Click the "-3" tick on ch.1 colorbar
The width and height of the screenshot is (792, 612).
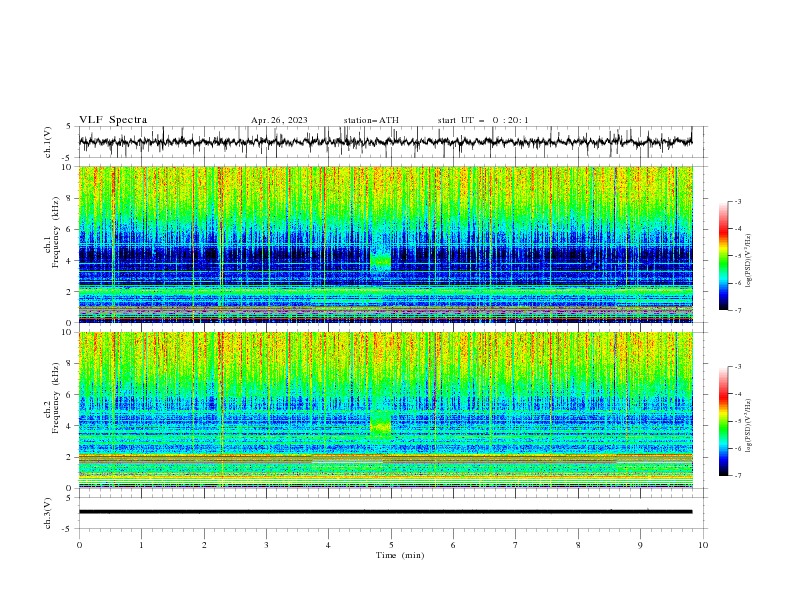(738, 201)
